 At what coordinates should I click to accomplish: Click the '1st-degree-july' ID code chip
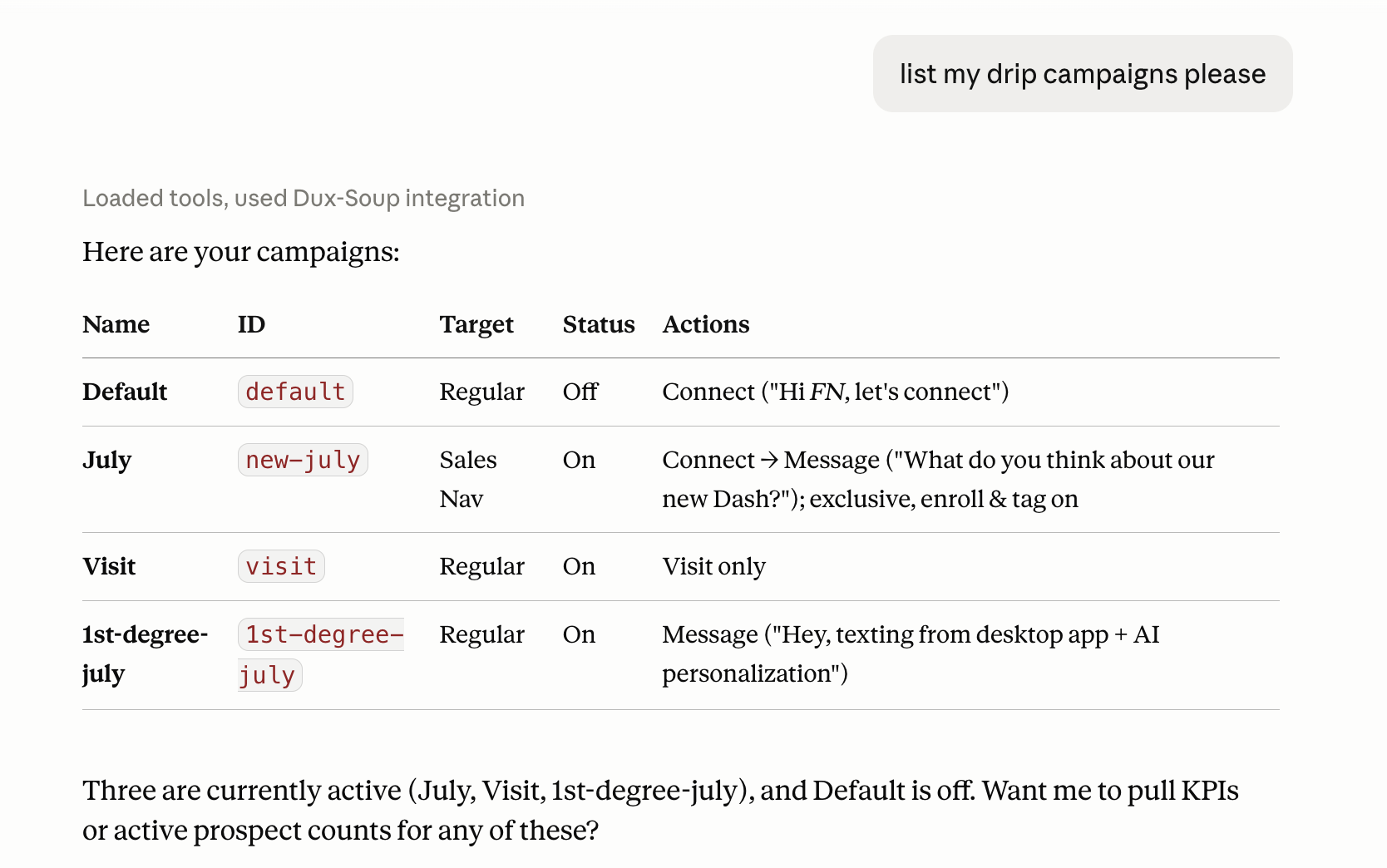click(321, 654)
